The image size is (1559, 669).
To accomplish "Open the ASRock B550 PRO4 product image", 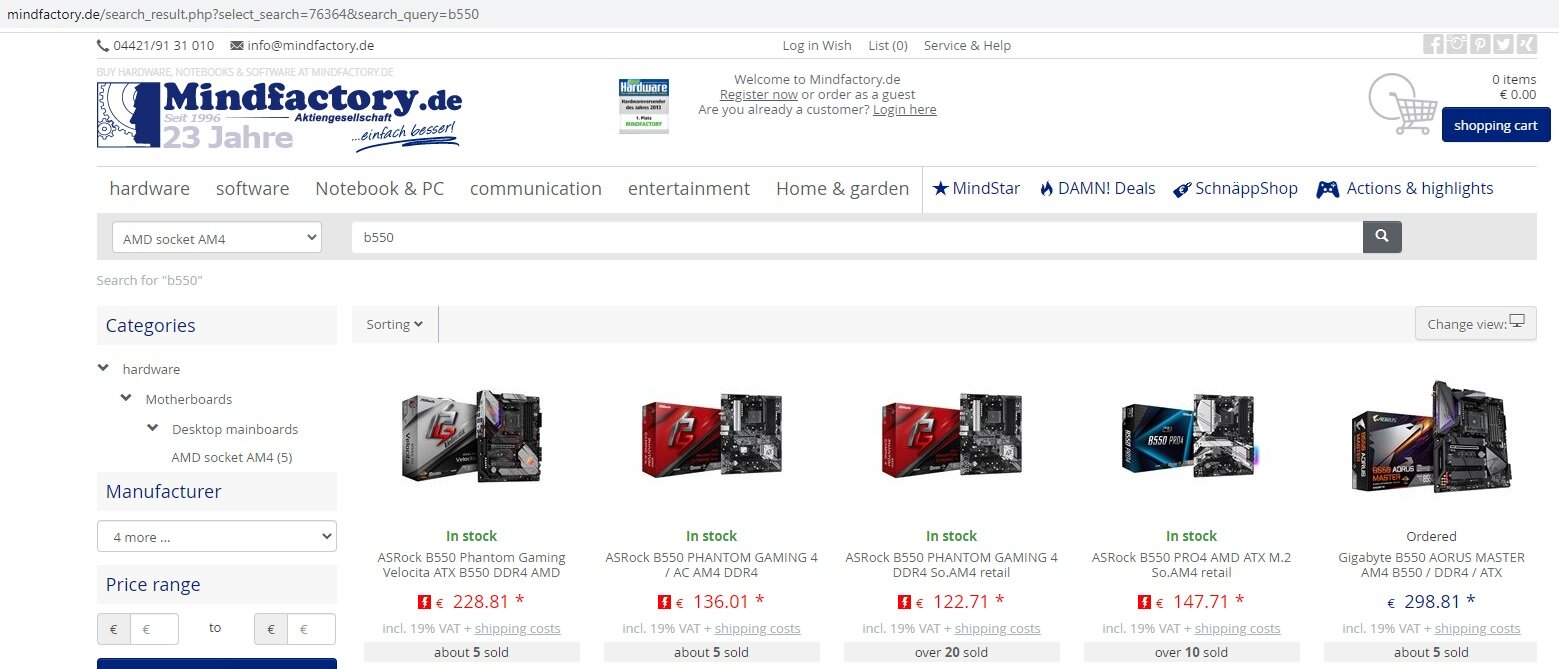I will coord(1192,437).
